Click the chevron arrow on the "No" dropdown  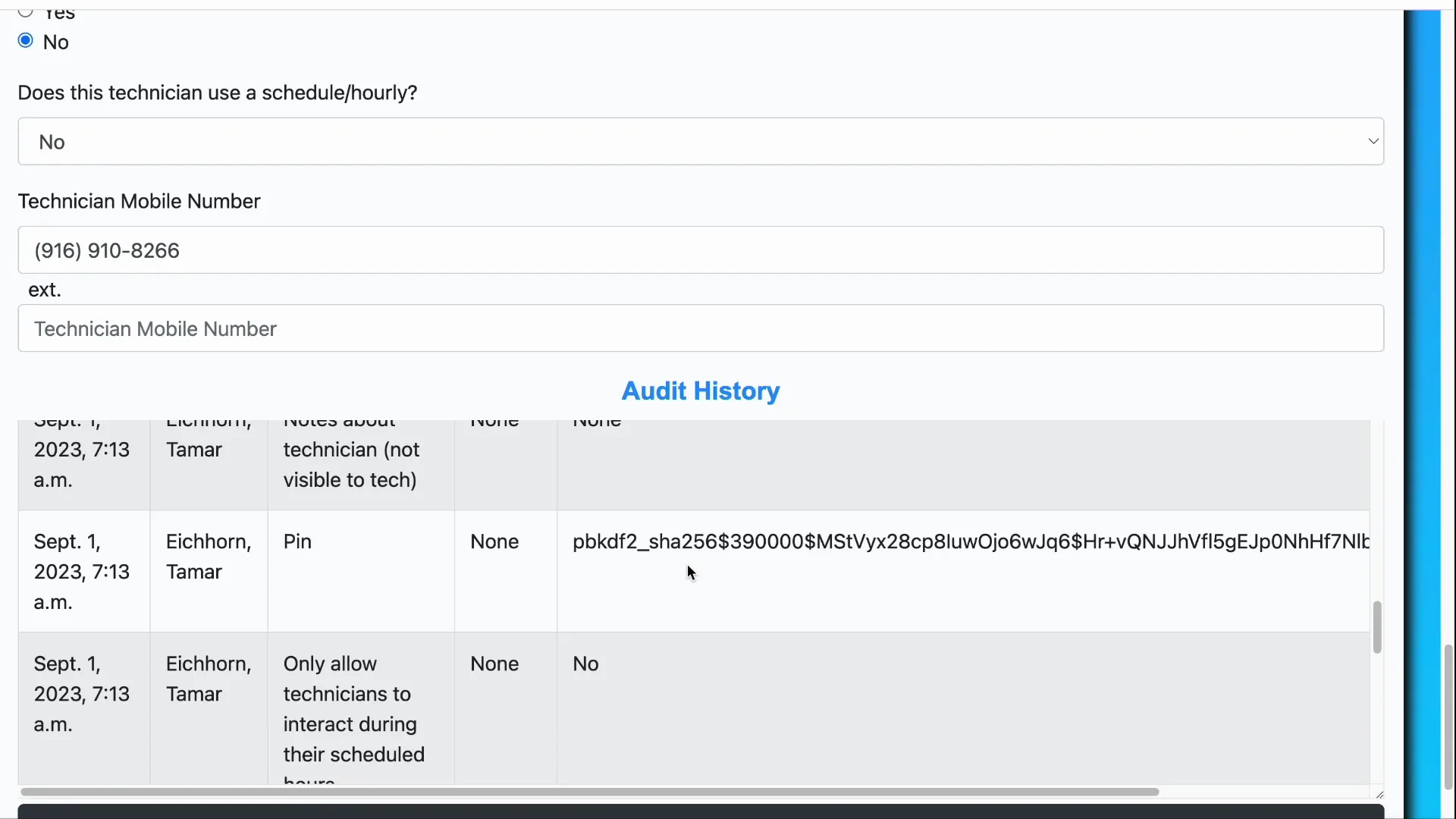1373,141
